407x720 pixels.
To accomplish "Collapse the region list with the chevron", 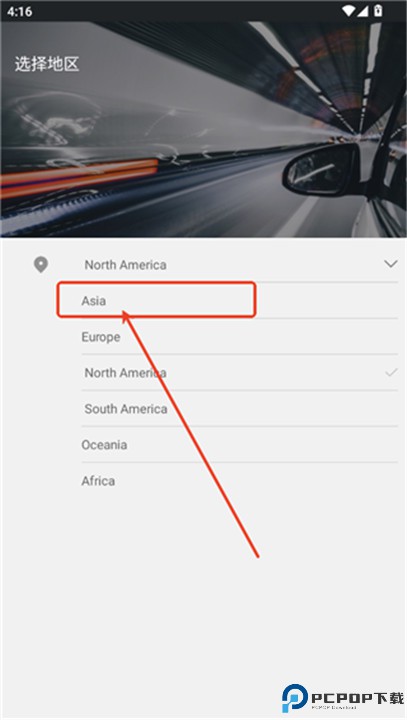I will [390, 264].
